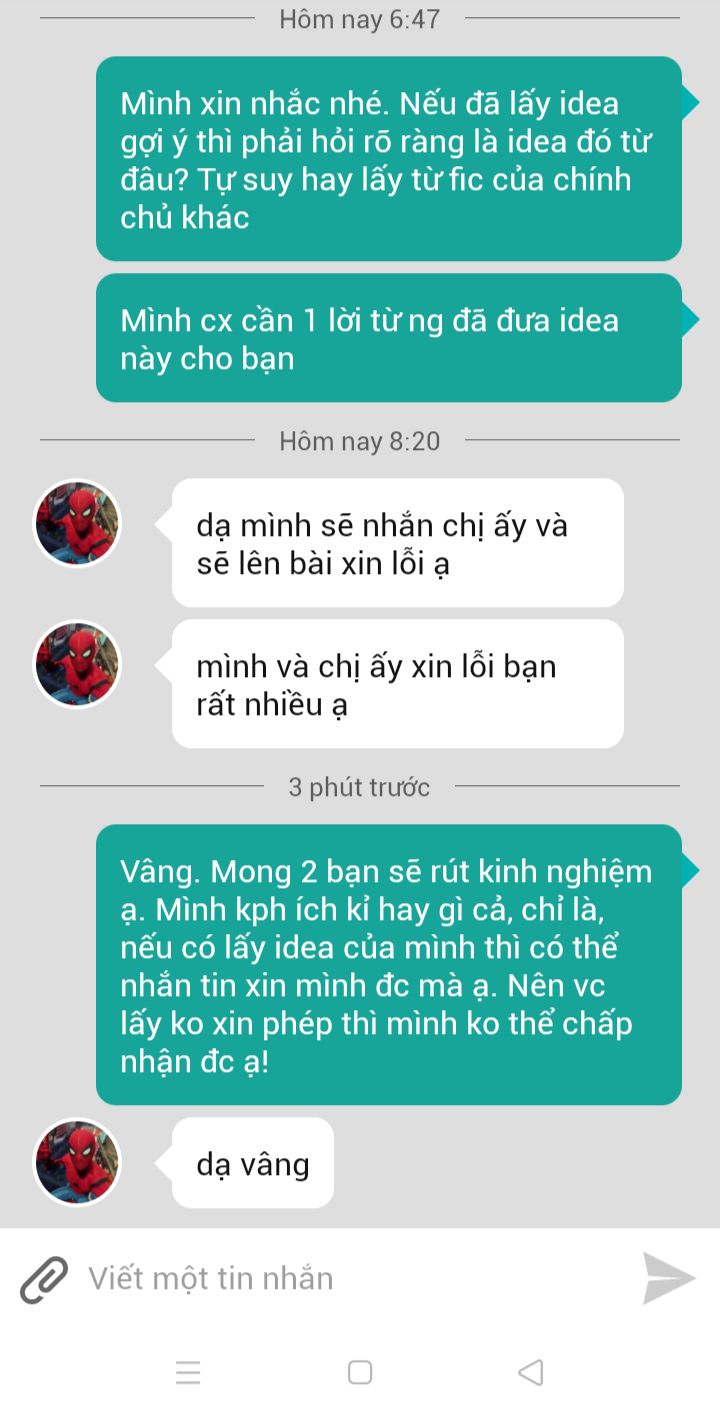Tap the Android home square button
Viewport: 720px width, 1416px height.
coord(360,1372)
